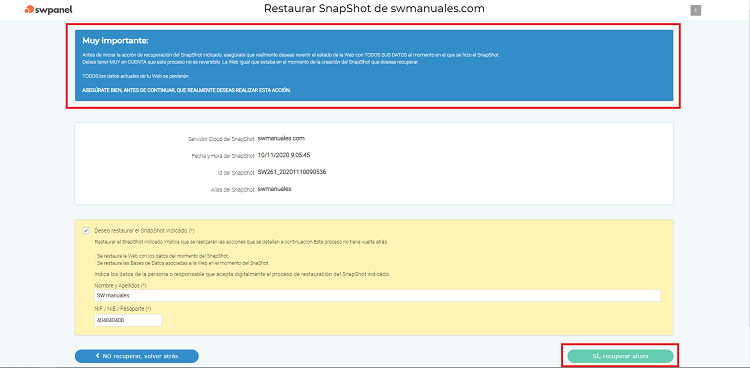750x368 pixels.
Task: Click the 'Servidor Cloud del SnapShot' label
Action: point(221,139)
